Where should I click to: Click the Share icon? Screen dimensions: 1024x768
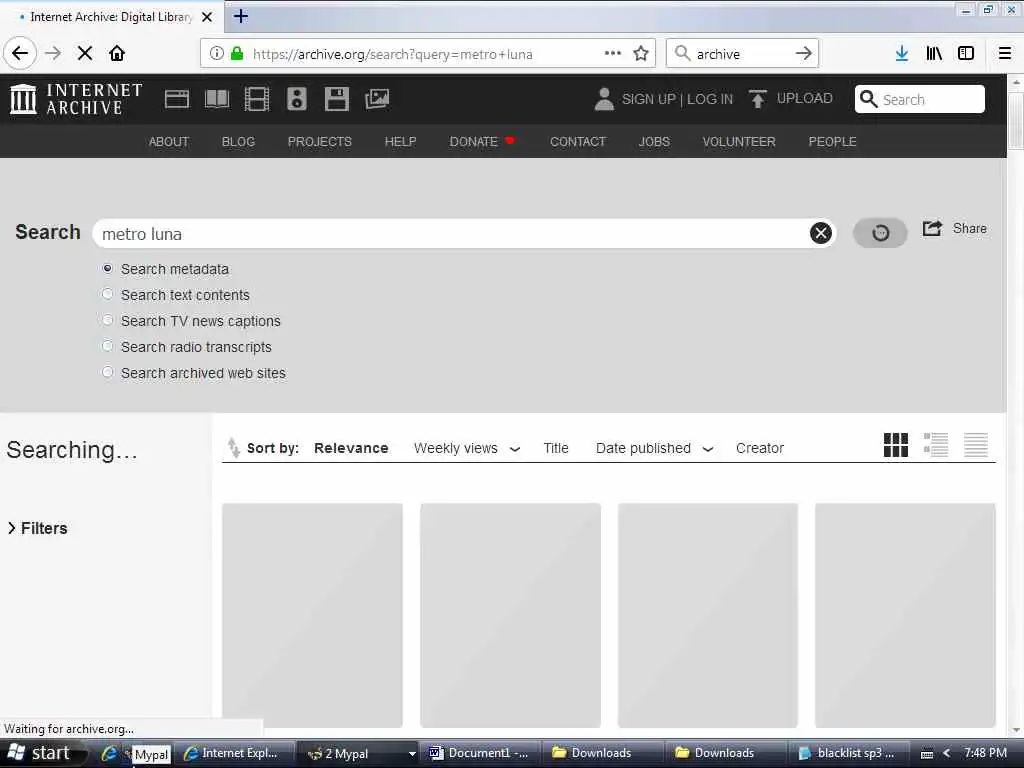pyautogui.click(x=932, y=229)
